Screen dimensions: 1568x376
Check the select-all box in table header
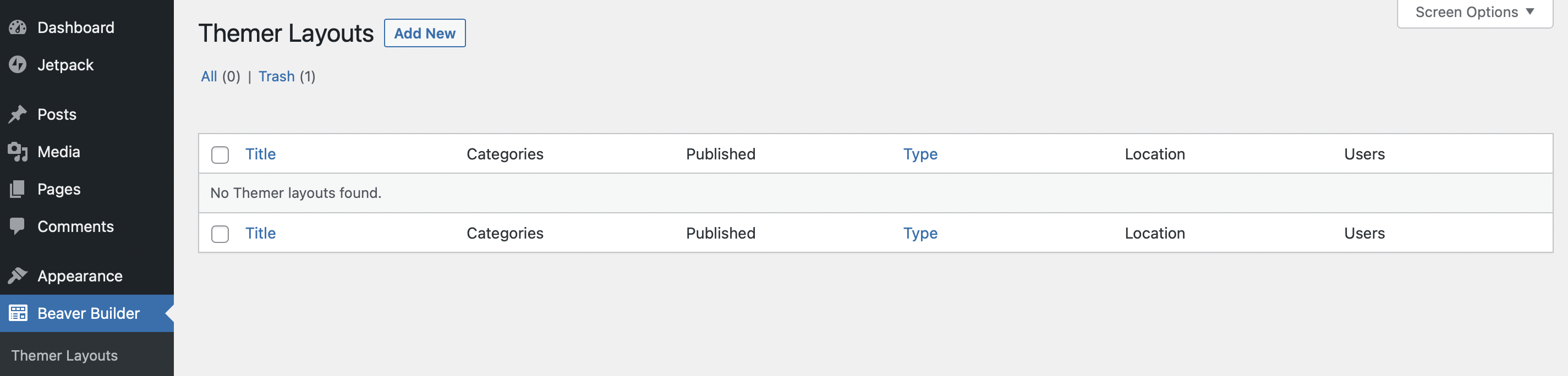(220, 154)
